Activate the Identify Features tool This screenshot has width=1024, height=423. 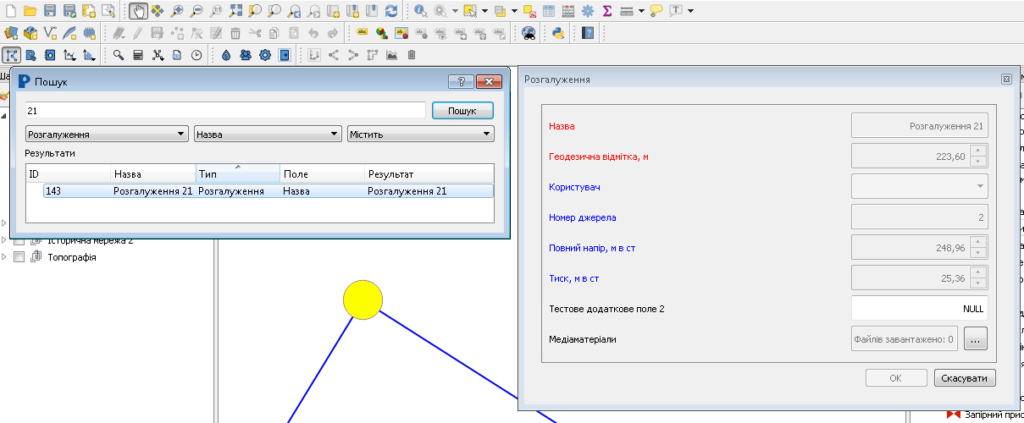[x=421, y=10]
